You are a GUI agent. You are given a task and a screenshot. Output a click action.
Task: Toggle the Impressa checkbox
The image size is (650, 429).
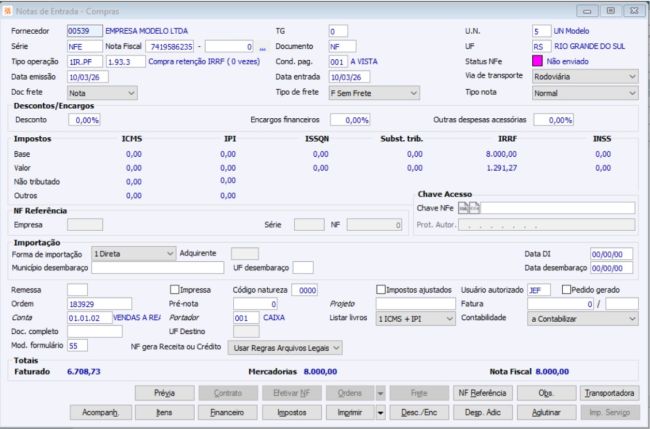[175, 289]
